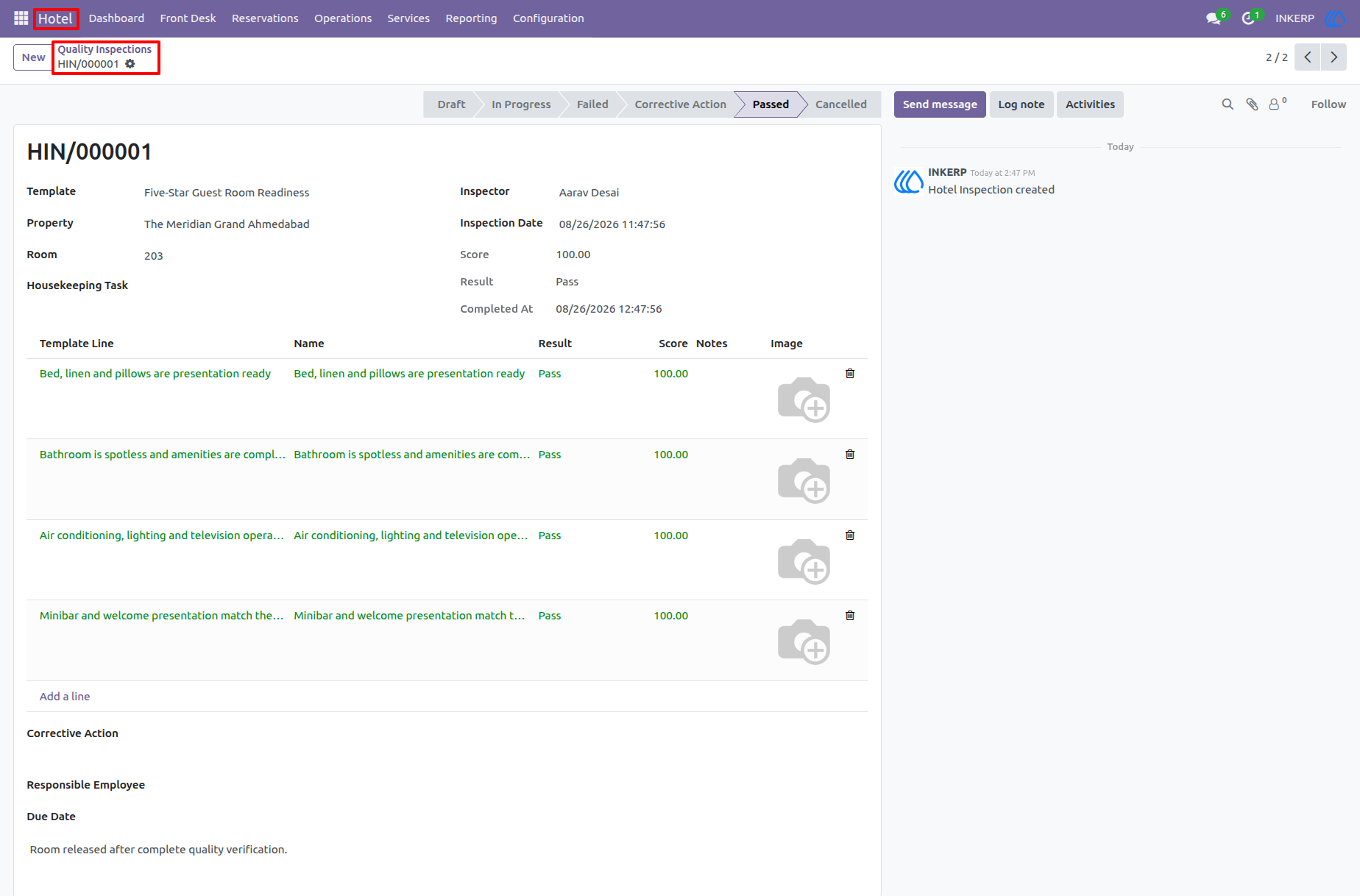Screen dimensions: 1360x896
Task: Open the Reporting menu
Action: 471,18
